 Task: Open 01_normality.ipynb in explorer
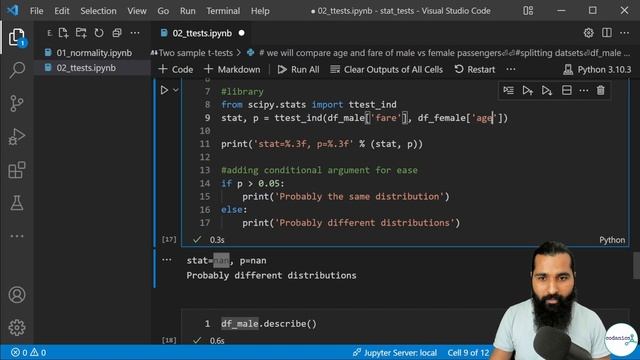94,53
